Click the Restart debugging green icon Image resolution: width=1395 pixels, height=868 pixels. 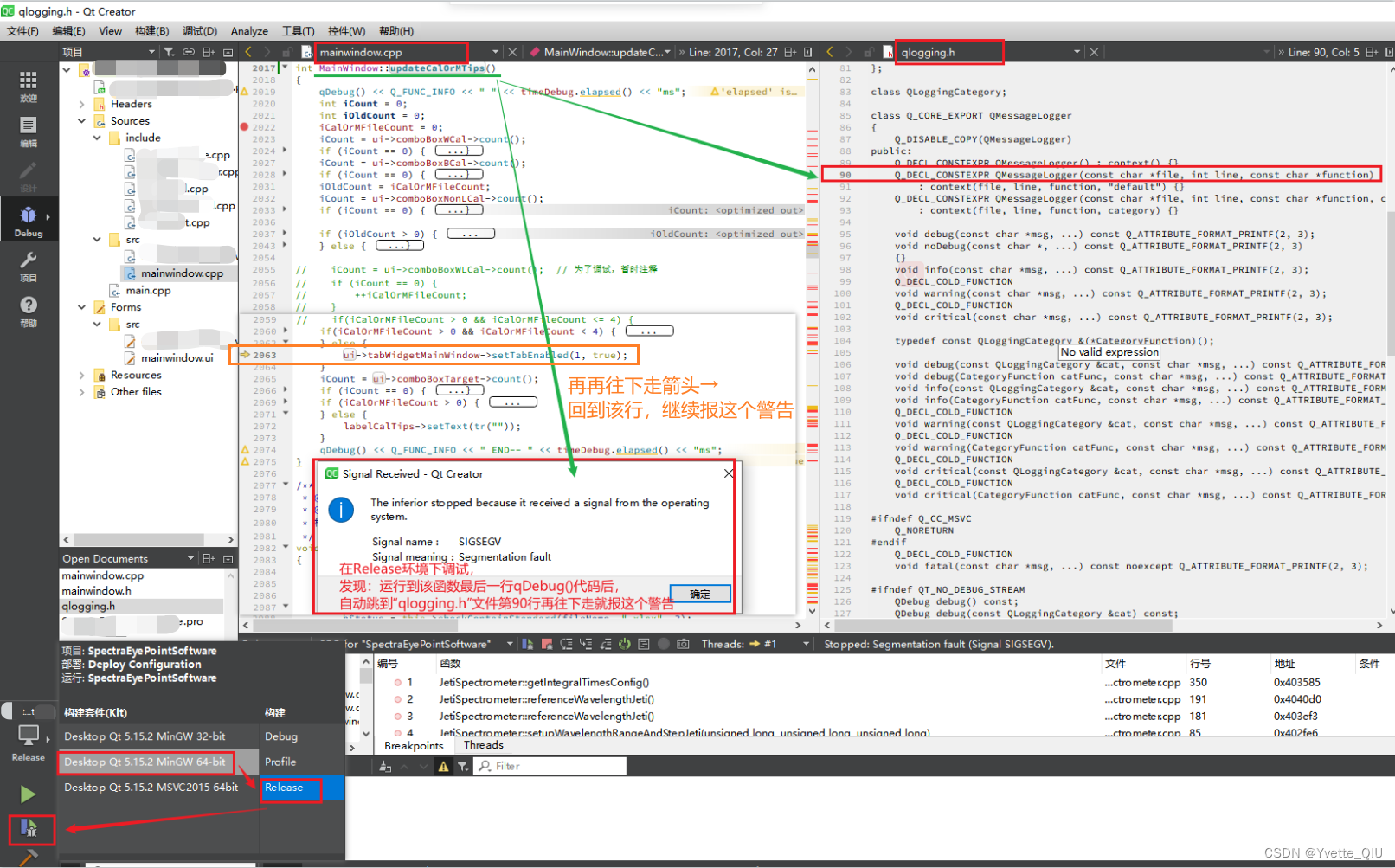click(x=624, y=644)
